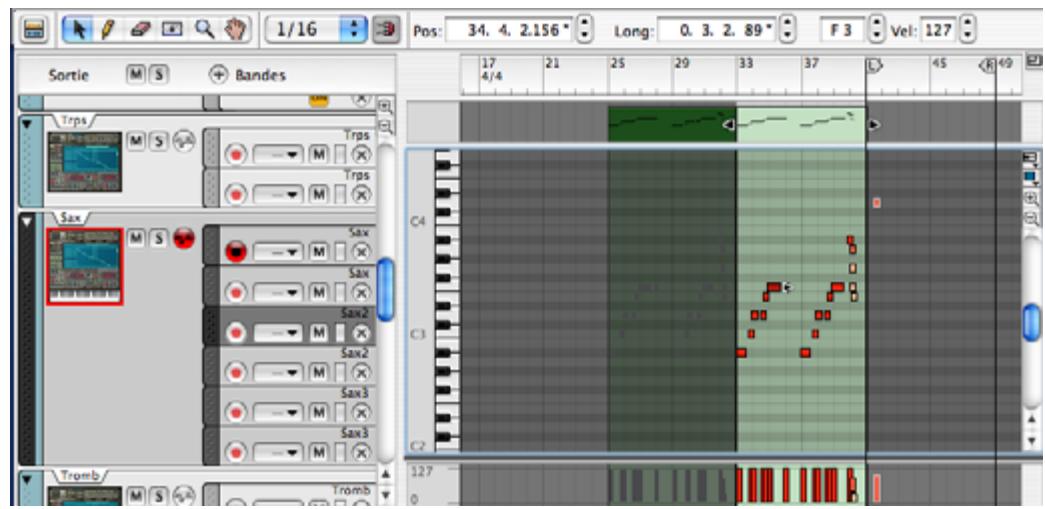Toggle the snap-to-grid magnet button
Screen dimensions: 1045x509
[385, 30]
